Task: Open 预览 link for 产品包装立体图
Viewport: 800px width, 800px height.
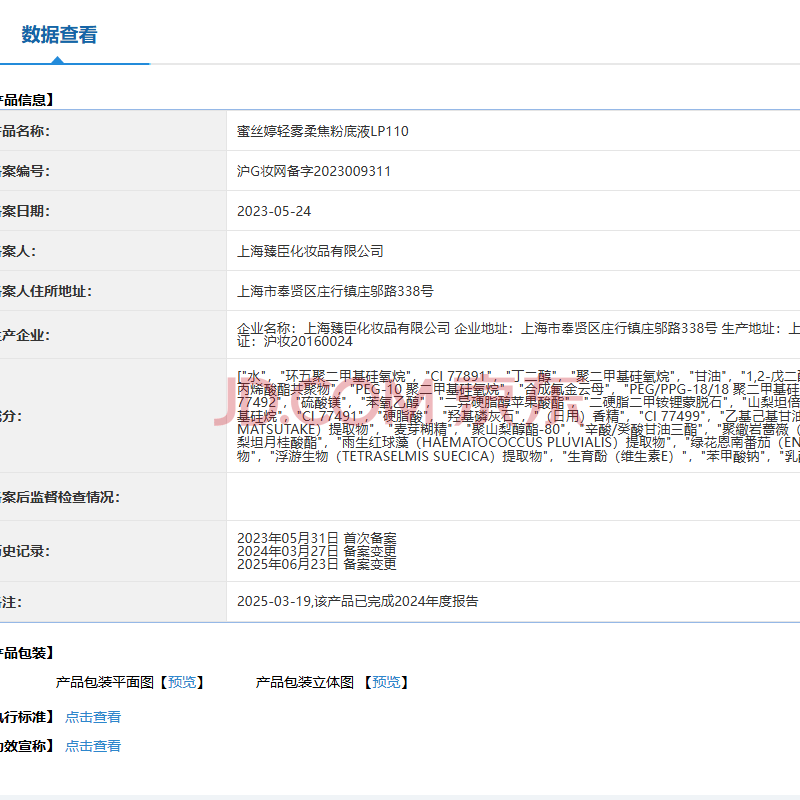Action: point(386,682)
